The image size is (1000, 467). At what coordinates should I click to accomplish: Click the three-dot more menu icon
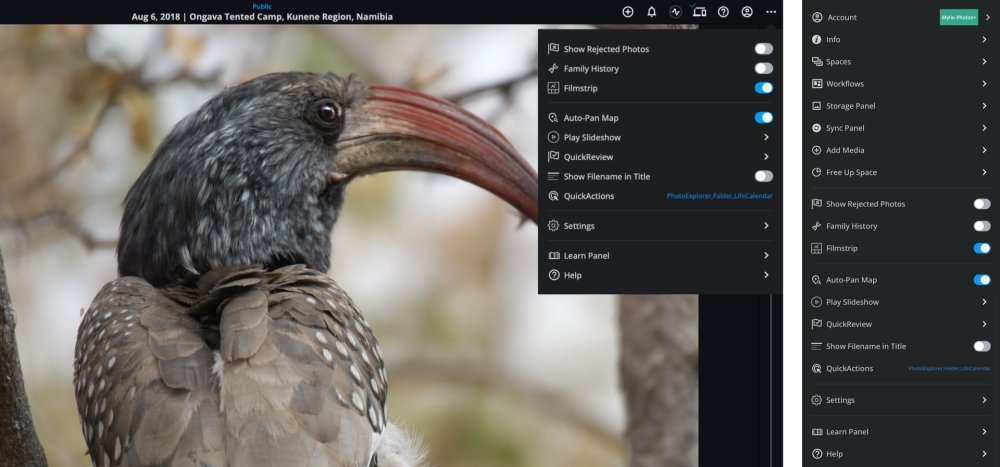coord(771,11)
